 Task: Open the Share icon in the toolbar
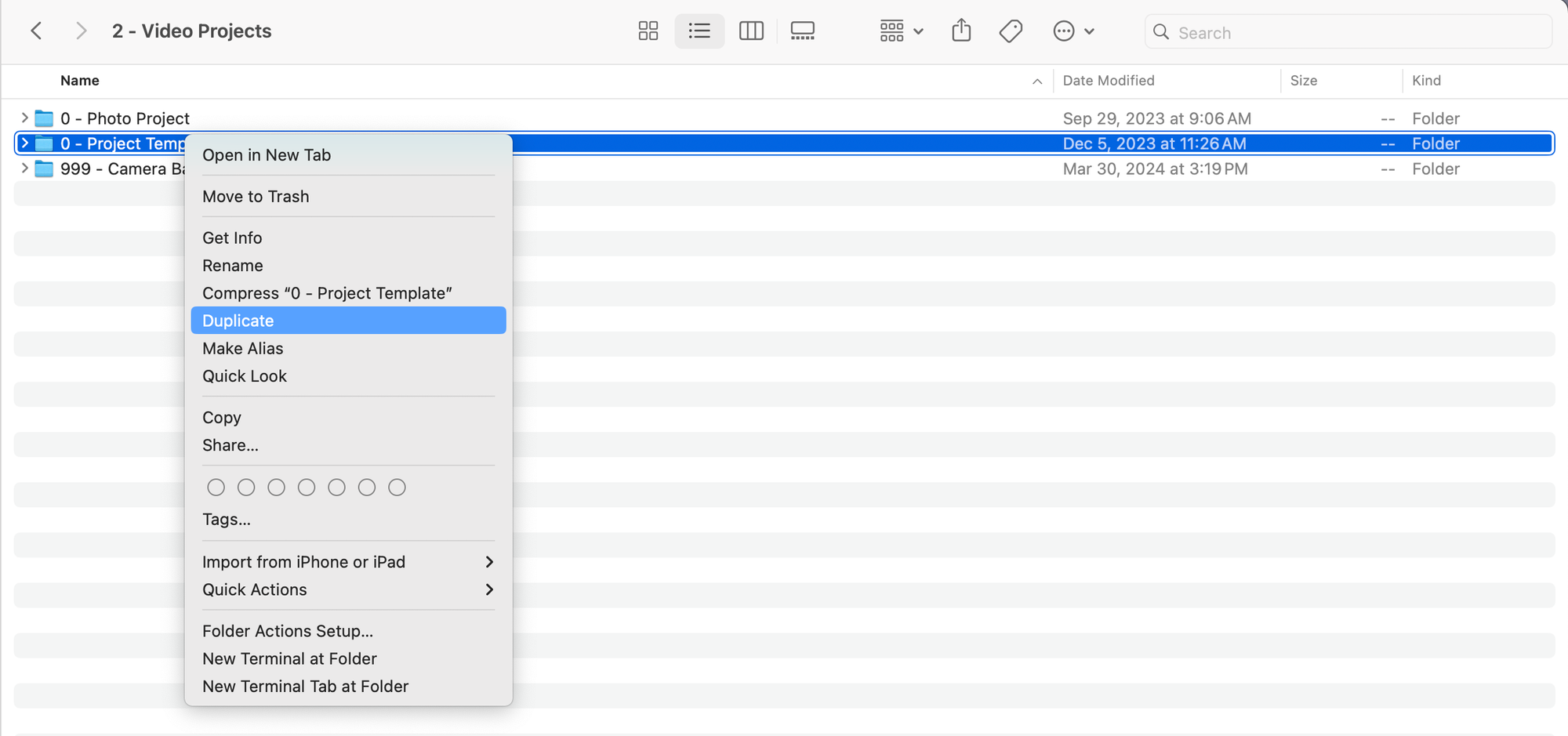point(960,31)
